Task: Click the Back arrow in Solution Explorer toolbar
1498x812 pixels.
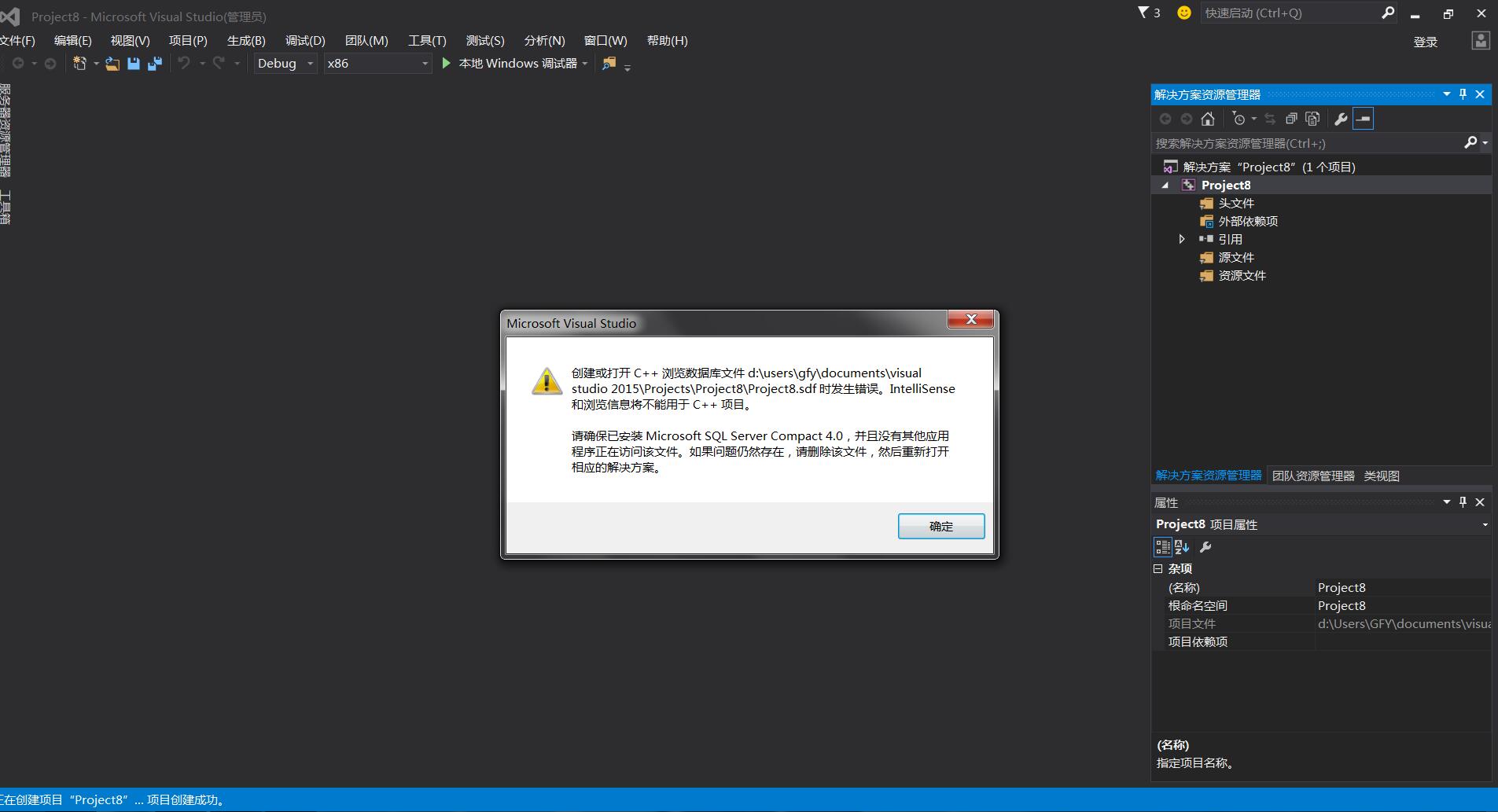Action: pos(1165,119)
